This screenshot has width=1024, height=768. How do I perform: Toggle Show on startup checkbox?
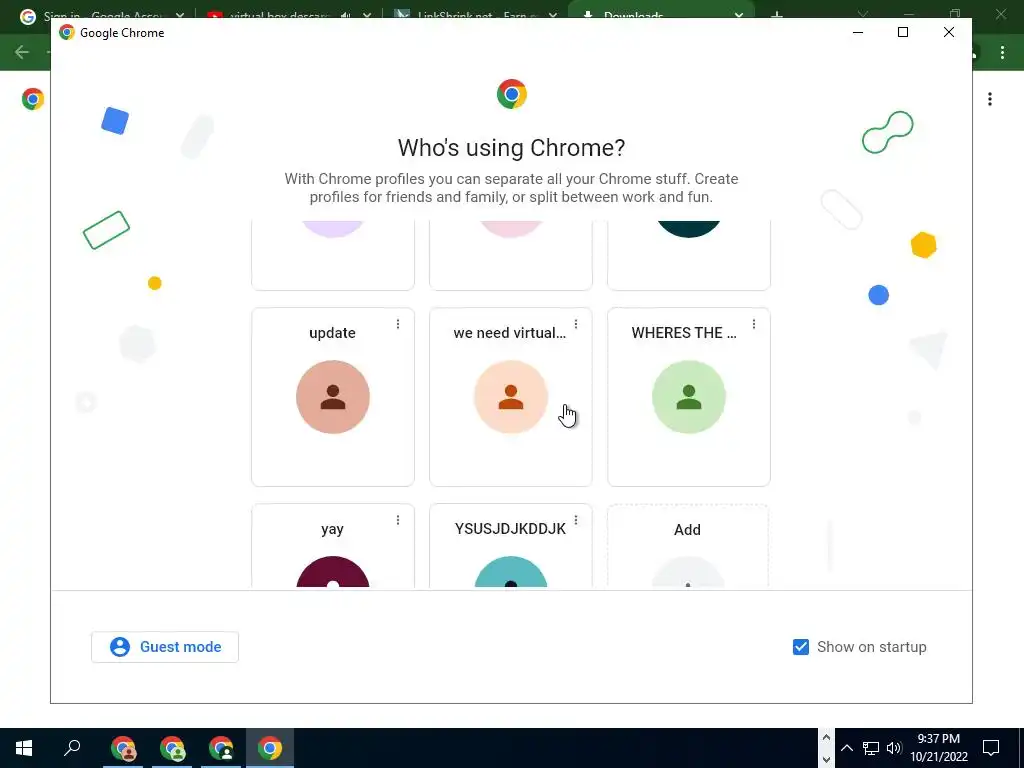pos(801,647)
